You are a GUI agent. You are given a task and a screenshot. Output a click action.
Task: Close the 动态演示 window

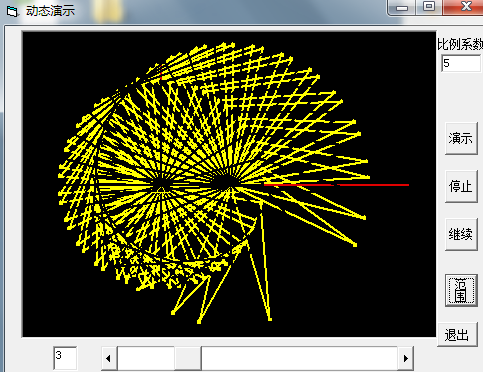[x=463, y=7]
